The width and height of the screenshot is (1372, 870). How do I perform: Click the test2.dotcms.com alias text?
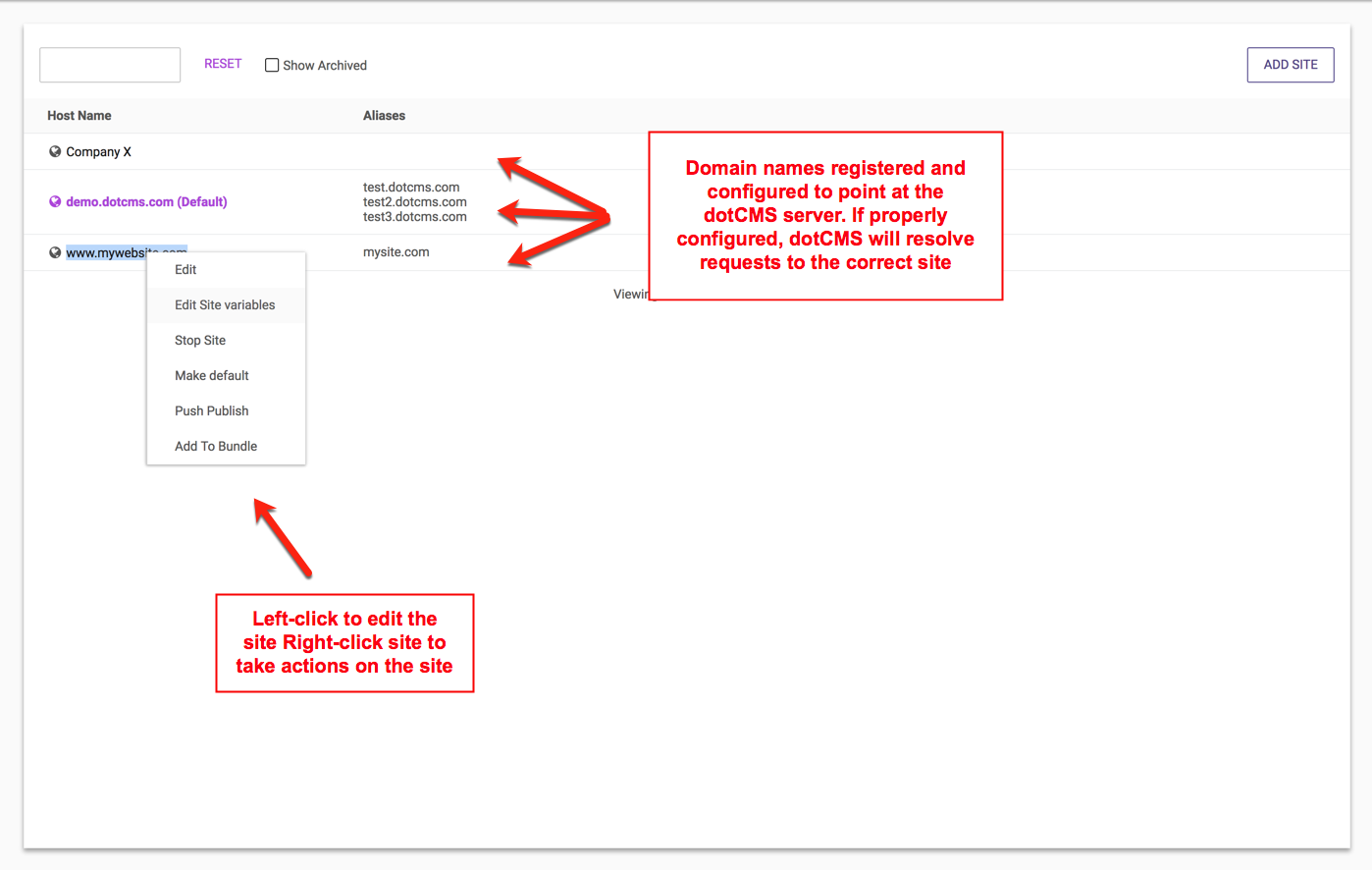coord(414,201)
